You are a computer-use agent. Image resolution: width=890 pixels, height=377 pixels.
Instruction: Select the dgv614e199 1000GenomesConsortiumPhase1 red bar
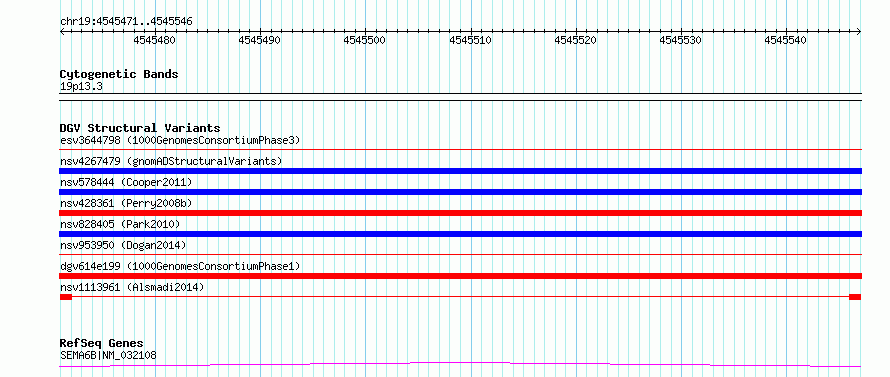tap(461, 276)
